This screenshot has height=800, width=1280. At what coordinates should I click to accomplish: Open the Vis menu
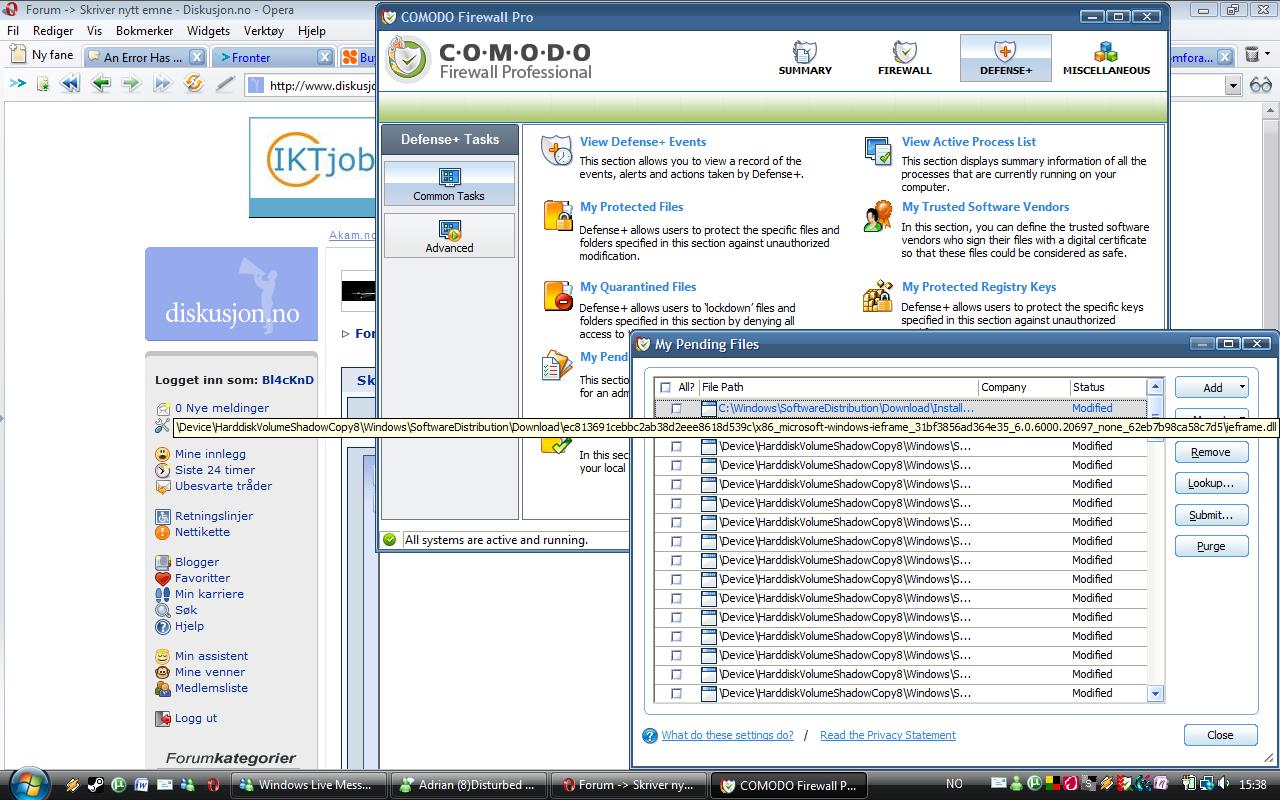(x=94, y=31)
